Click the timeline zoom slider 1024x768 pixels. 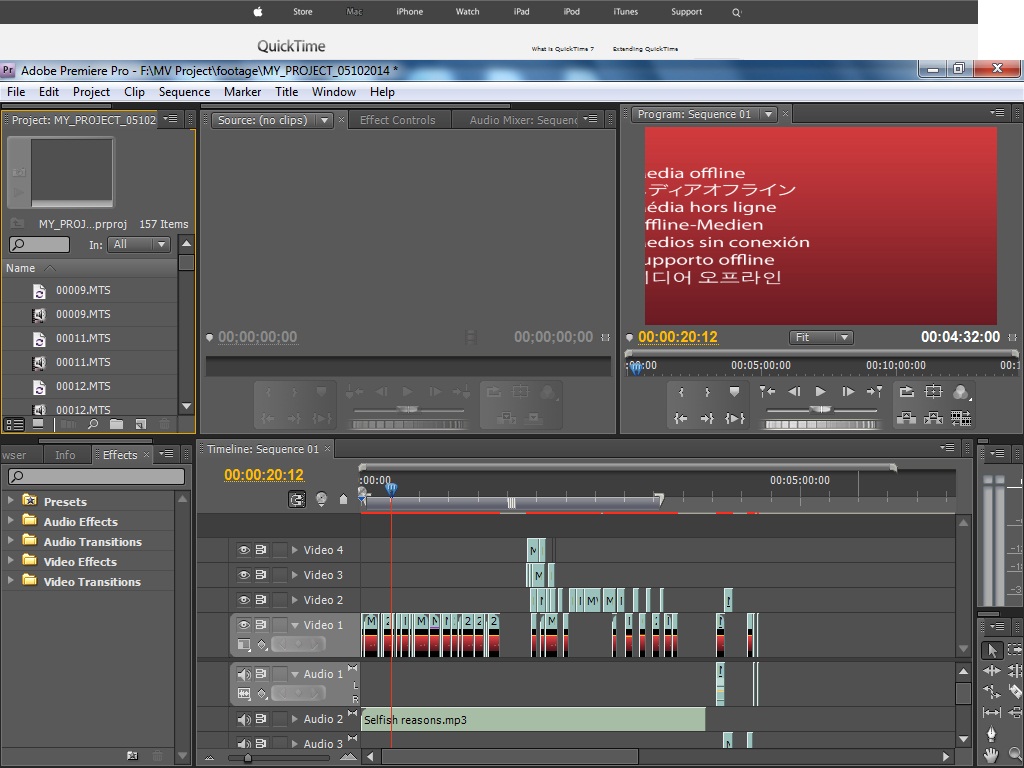point(248,758)
